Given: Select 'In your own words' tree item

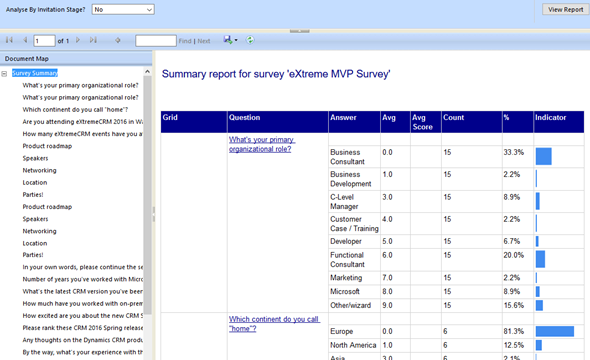Looking at the screenshot, I should pyautogui.click(x=82, y=267).
